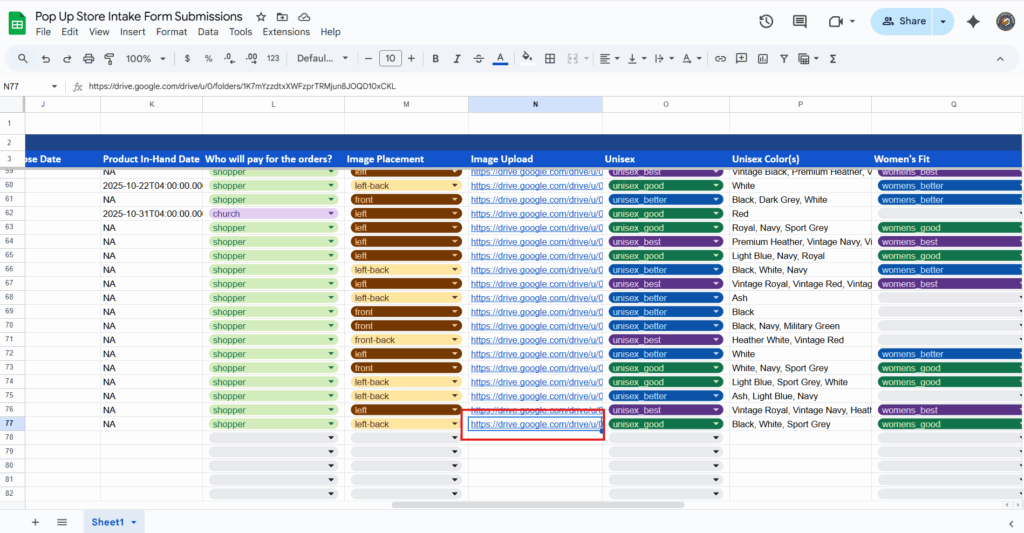This screenshot has height=533, width=1024.
Task: Open version history clock icon
Action: (766, 21)
